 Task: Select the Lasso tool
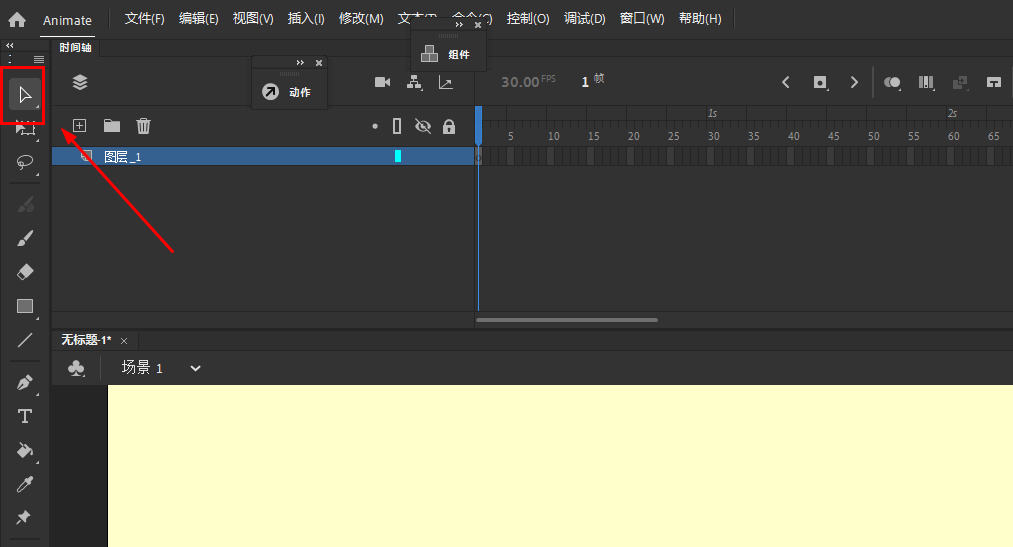[x=25, y=162]
